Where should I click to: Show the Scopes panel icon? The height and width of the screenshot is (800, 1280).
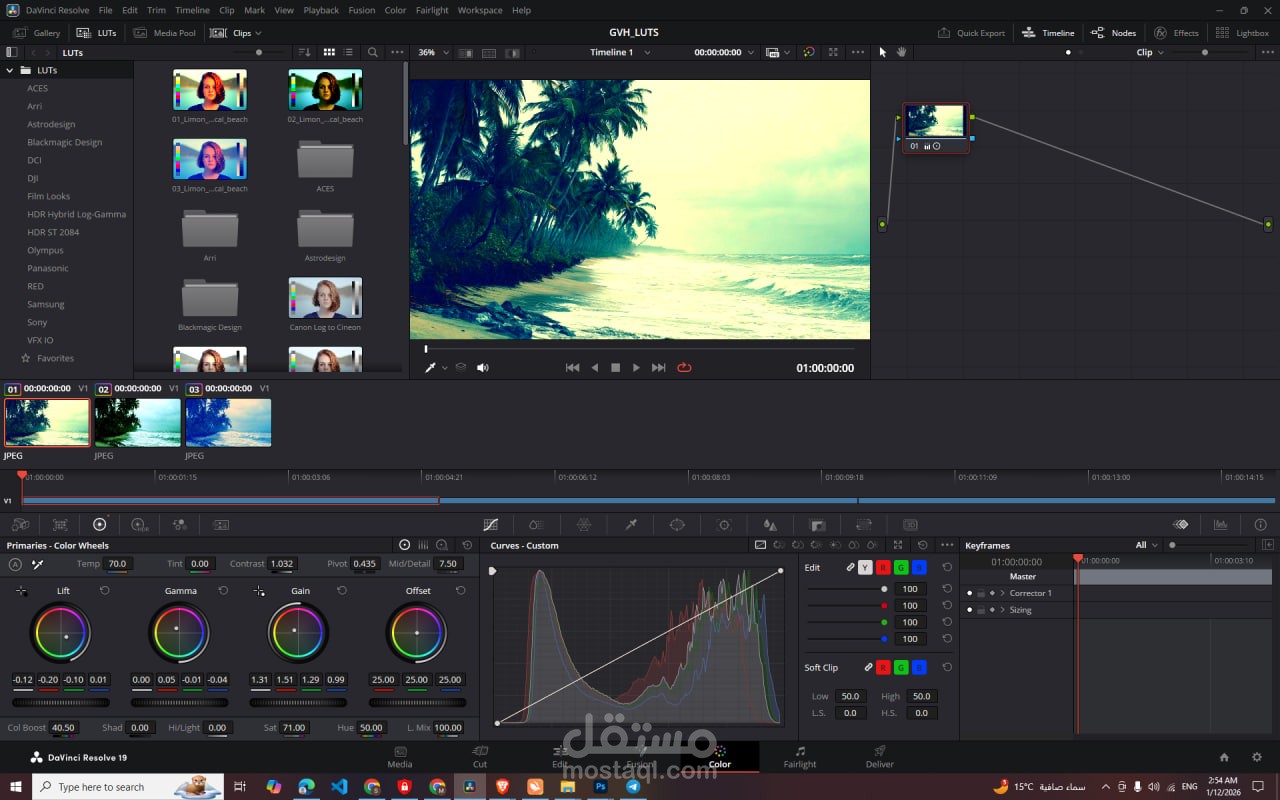pyautogui.click(x=1220, y=524)
